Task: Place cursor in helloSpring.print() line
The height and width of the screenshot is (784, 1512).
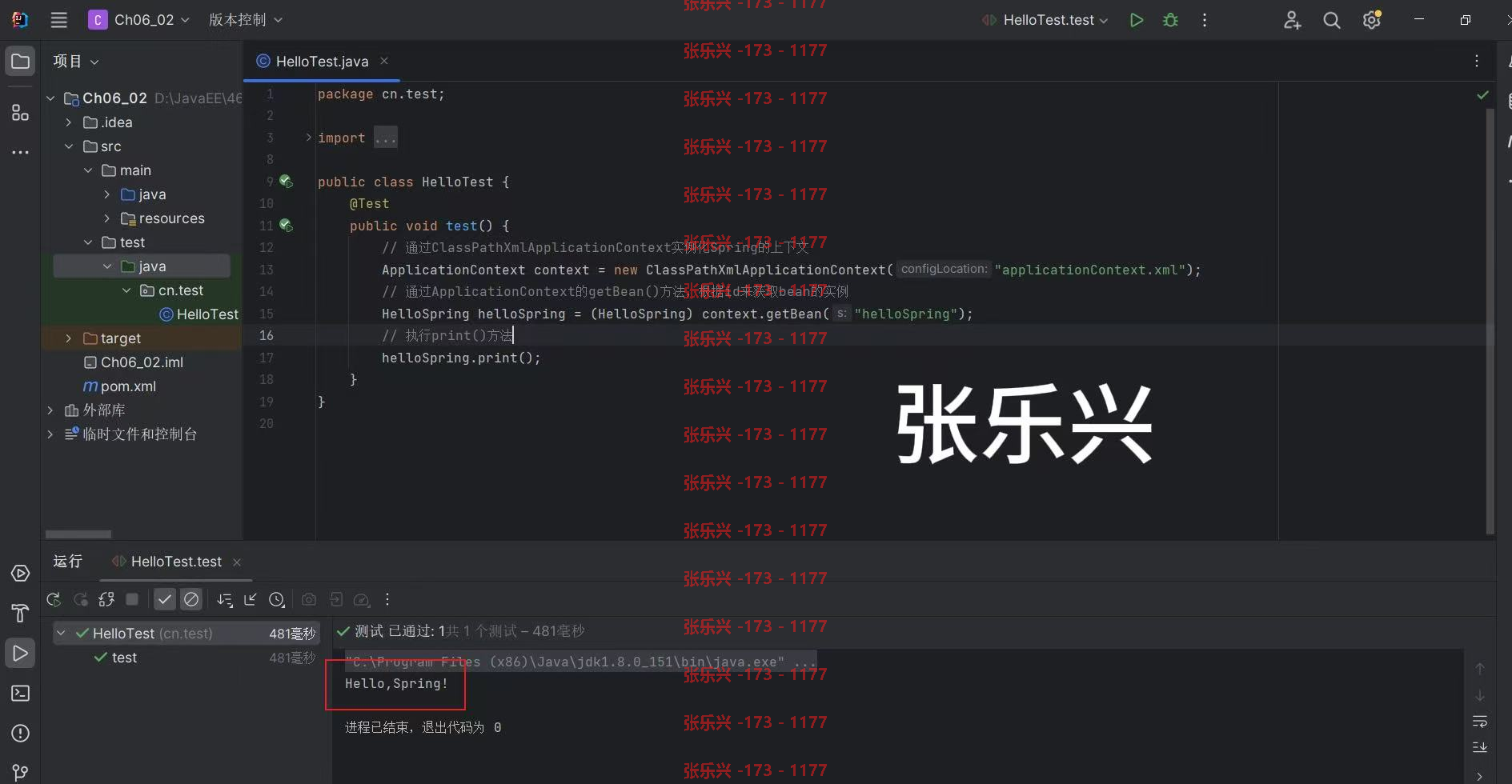Action: pyautogui.click(x=461, y=358)
